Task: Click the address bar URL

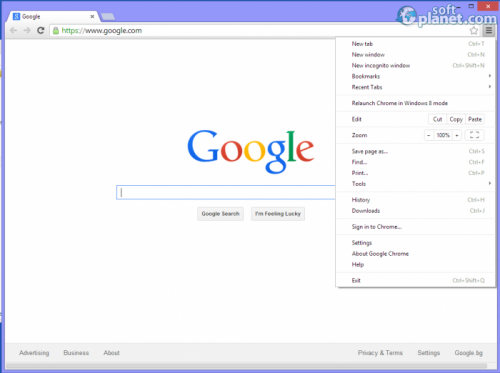Action: 102,31
